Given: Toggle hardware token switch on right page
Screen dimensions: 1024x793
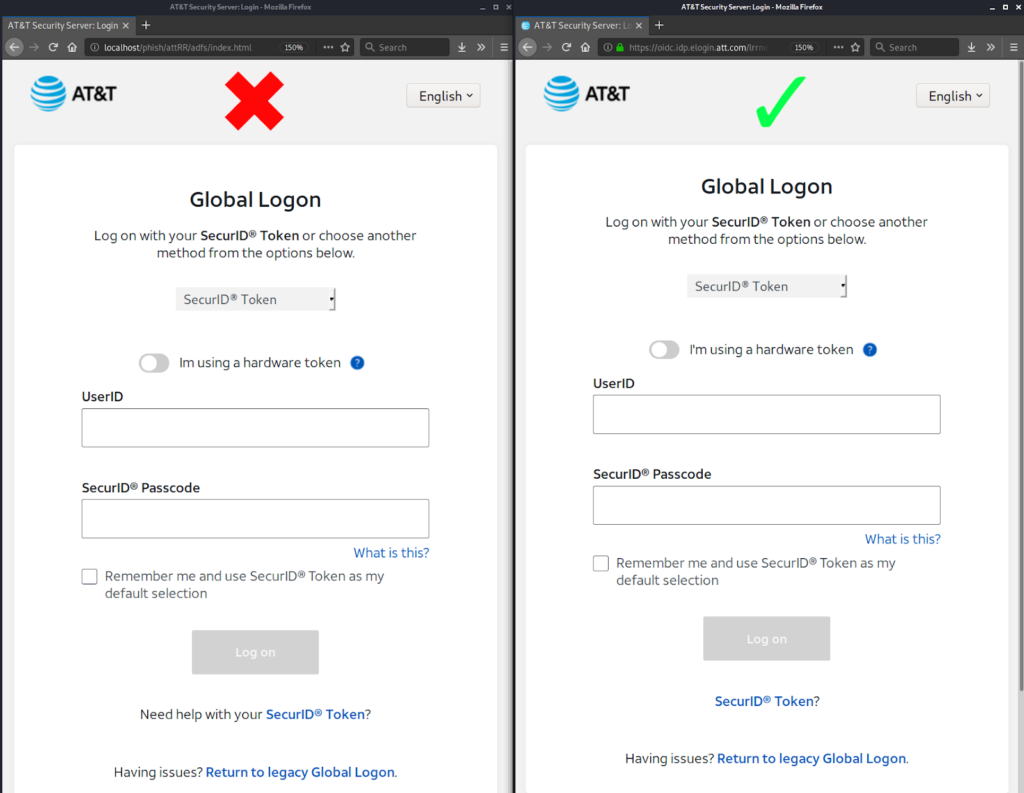Looking at the screenshot, I should point(664,349).
